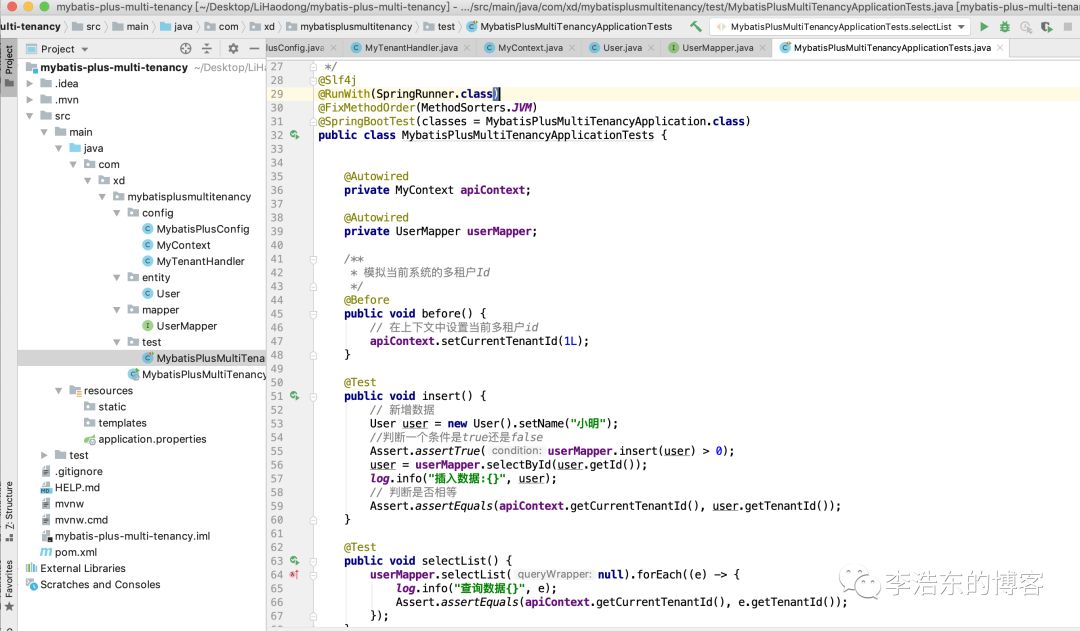Image resolution: width=1080 pixels, height=631 pixels.
Task: Open the Favorites side tool window tab
Action: click(x=9, y=586)
